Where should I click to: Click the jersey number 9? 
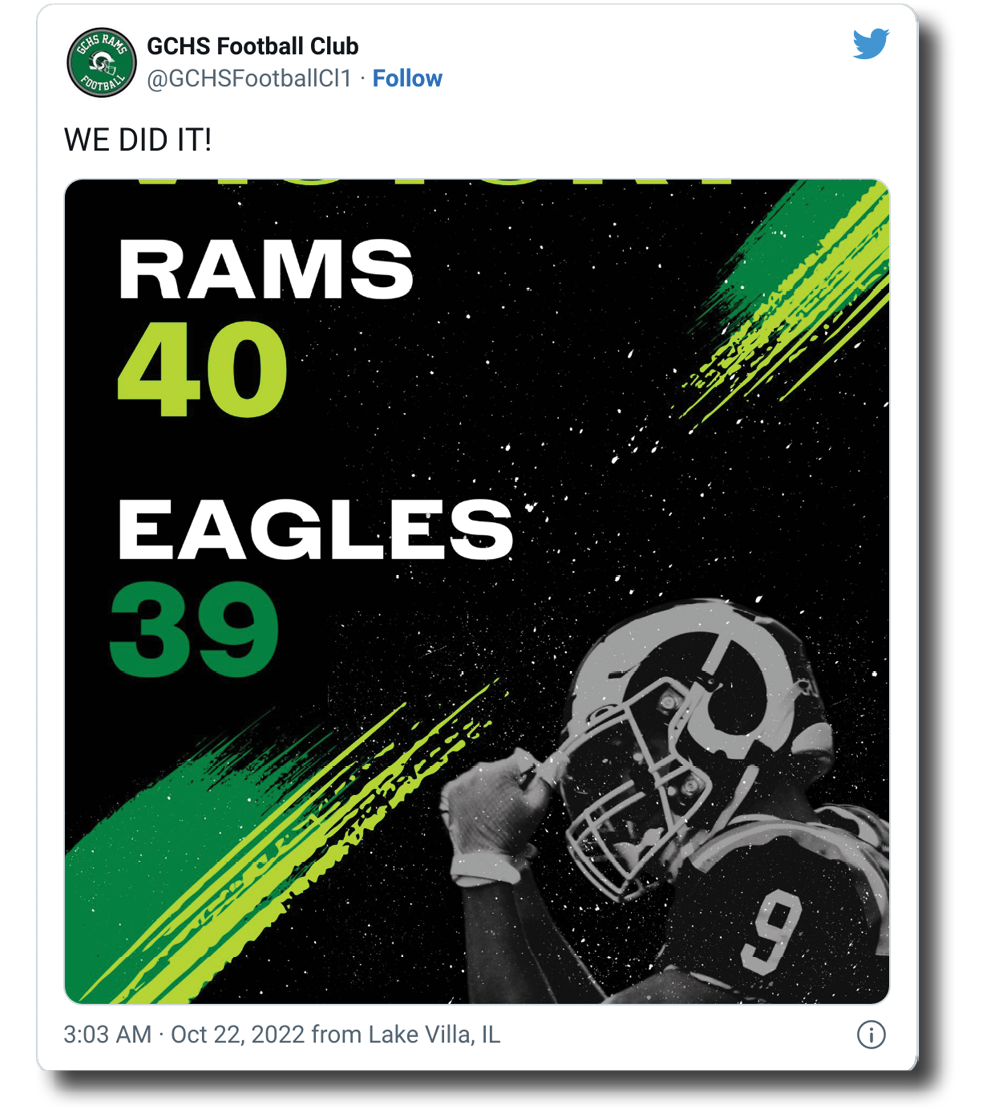(771, 931)
